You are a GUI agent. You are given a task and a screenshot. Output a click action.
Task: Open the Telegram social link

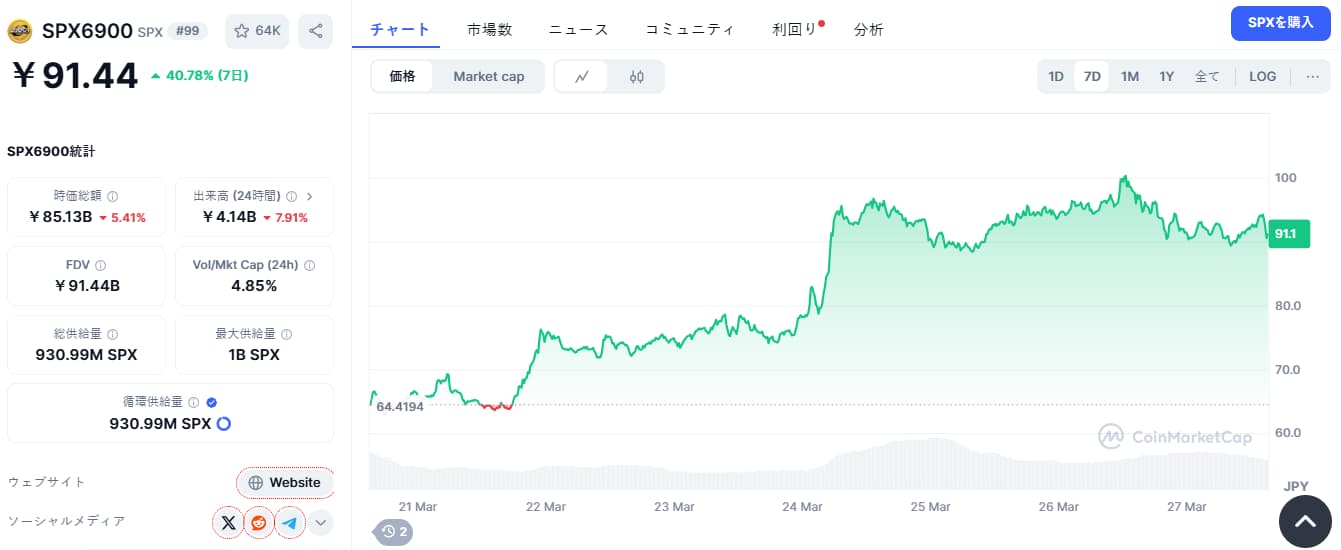[x=290, y=522]
